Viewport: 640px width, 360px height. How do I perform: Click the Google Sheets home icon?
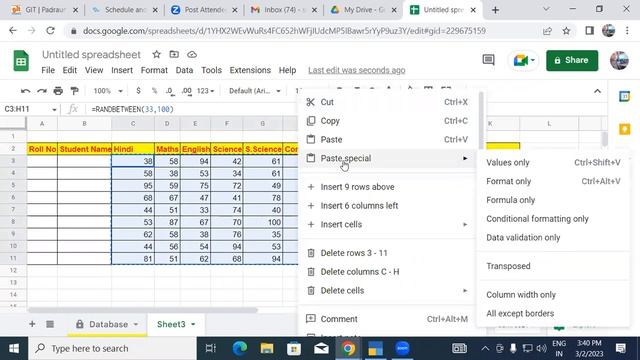pyautogui.click(x=21, y=61)
